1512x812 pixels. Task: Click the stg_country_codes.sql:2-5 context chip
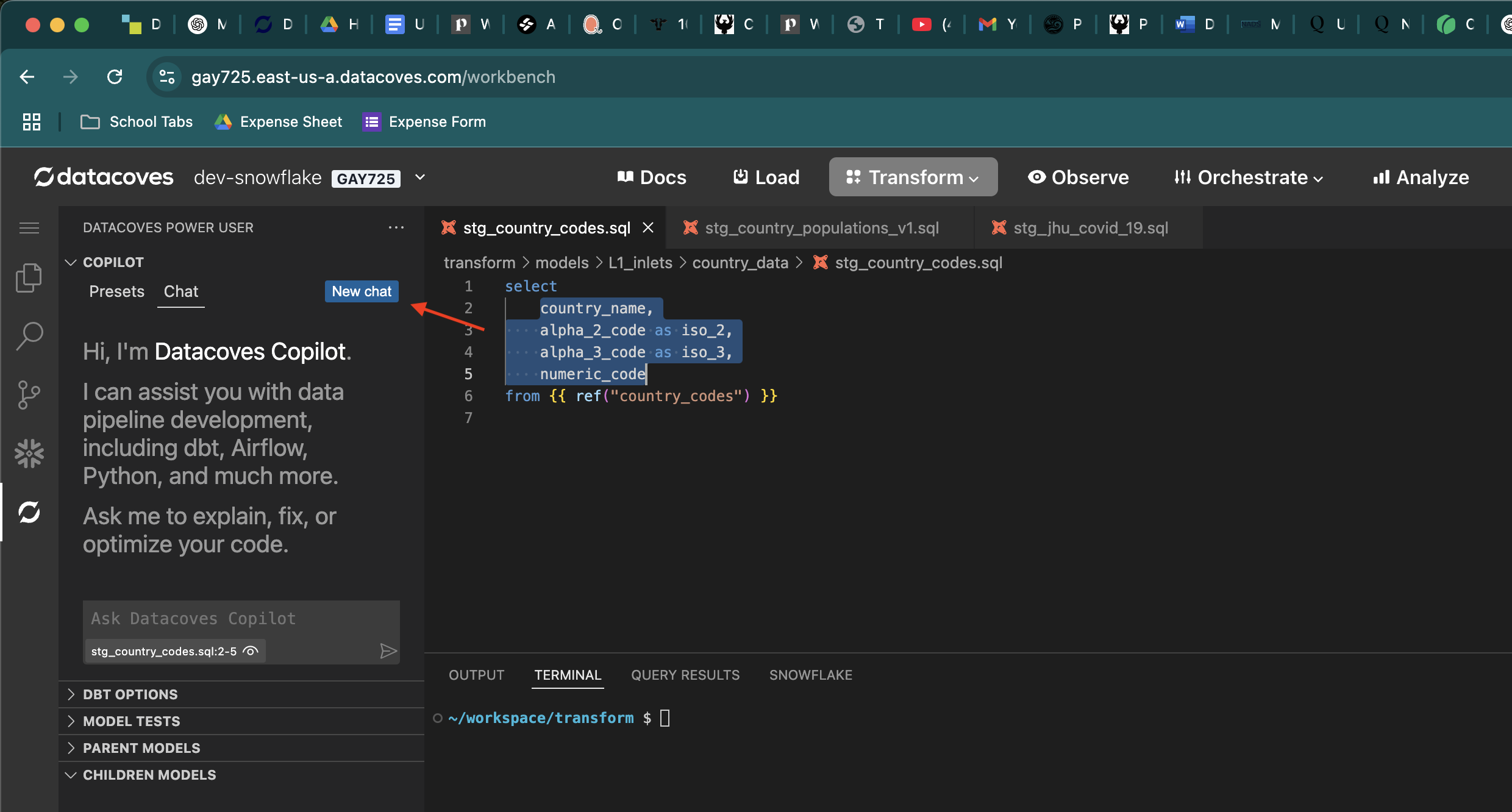click(174, 651)
